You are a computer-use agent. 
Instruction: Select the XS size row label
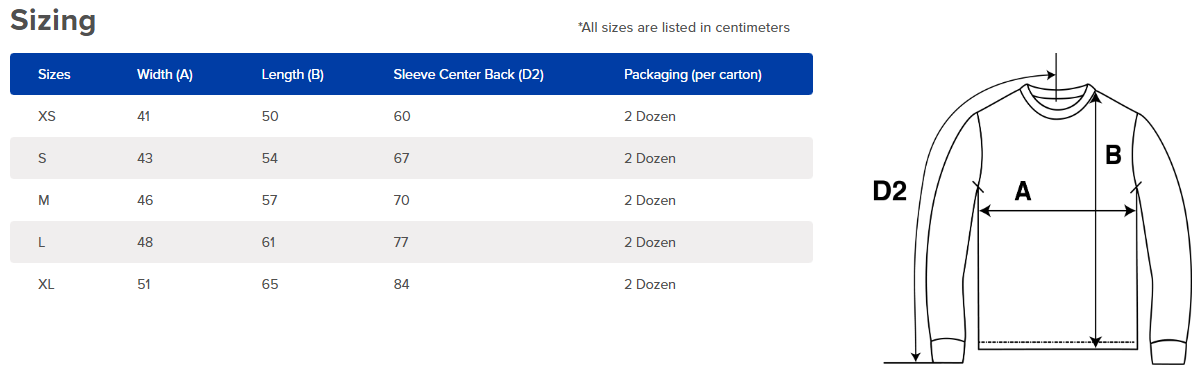tap(47, 117)
